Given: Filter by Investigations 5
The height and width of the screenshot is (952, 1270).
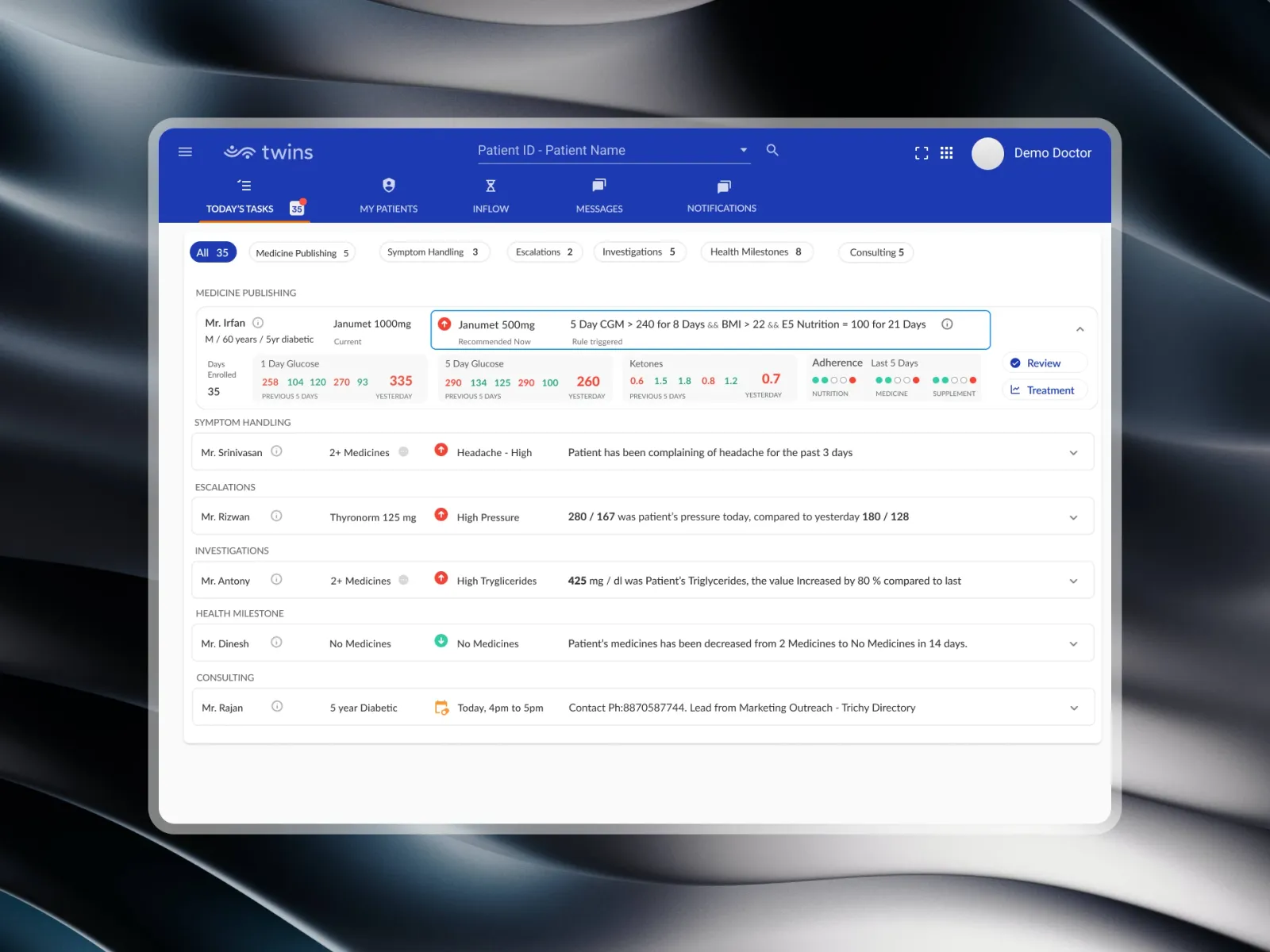Looking at the screenshot, I should point(639,252).
